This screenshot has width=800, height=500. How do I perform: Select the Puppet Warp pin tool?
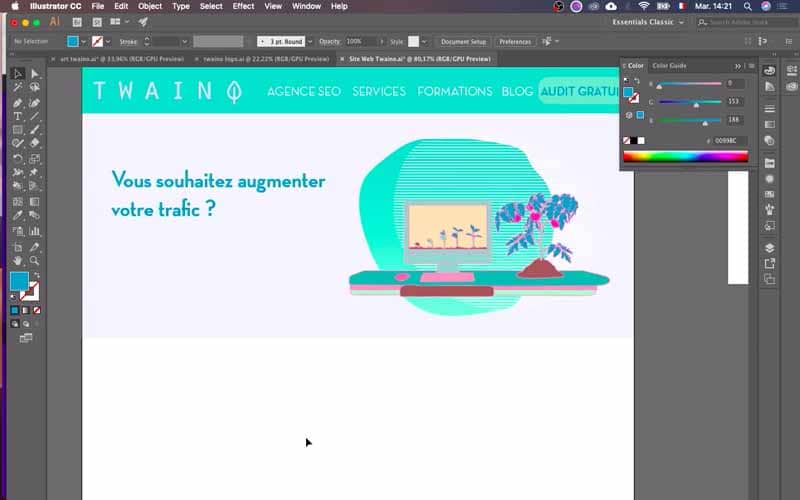[x=34, y=172]
